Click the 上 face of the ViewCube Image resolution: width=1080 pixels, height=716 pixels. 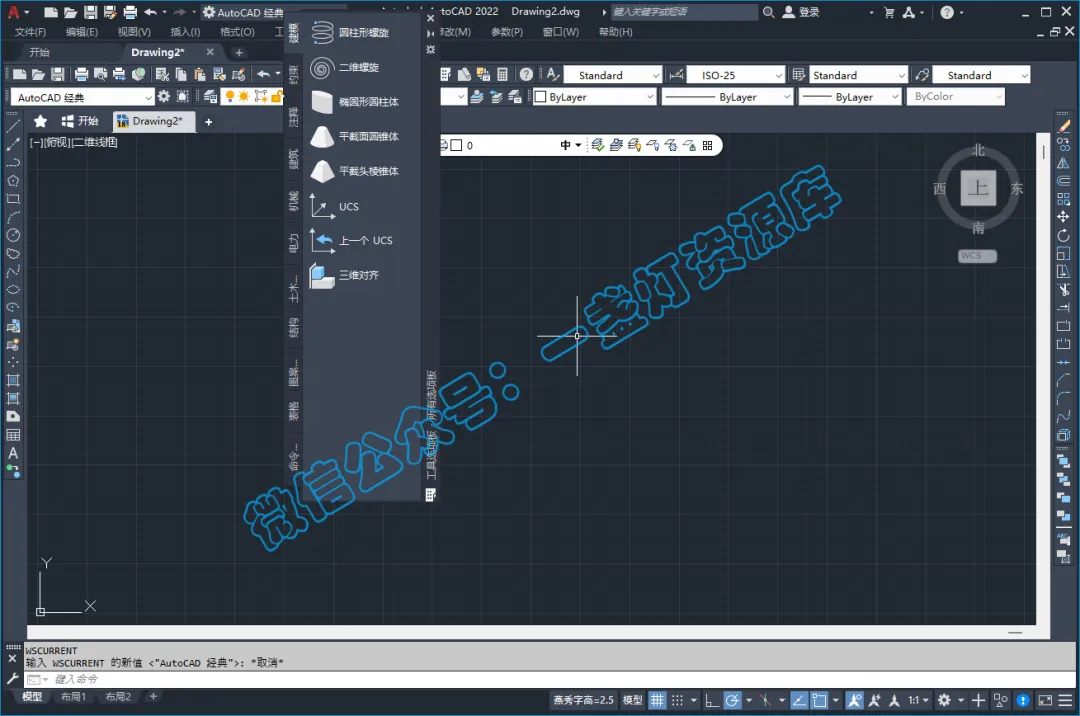[x=978, y=188]
